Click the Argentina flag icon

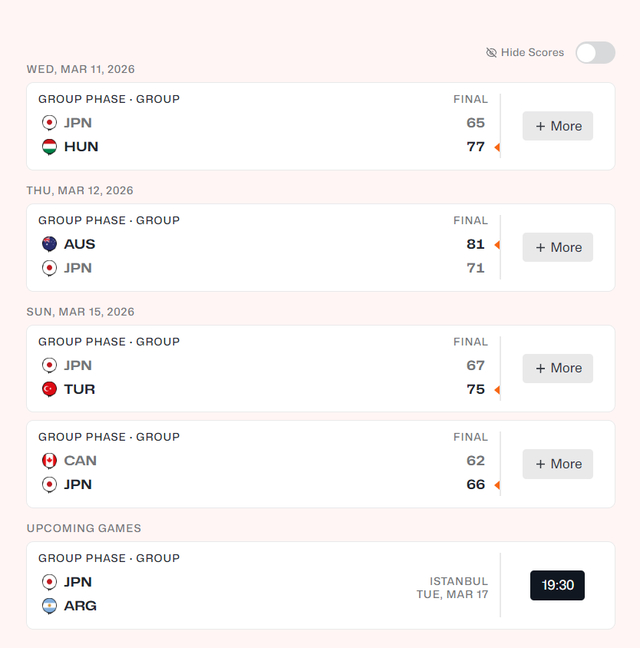49,606
